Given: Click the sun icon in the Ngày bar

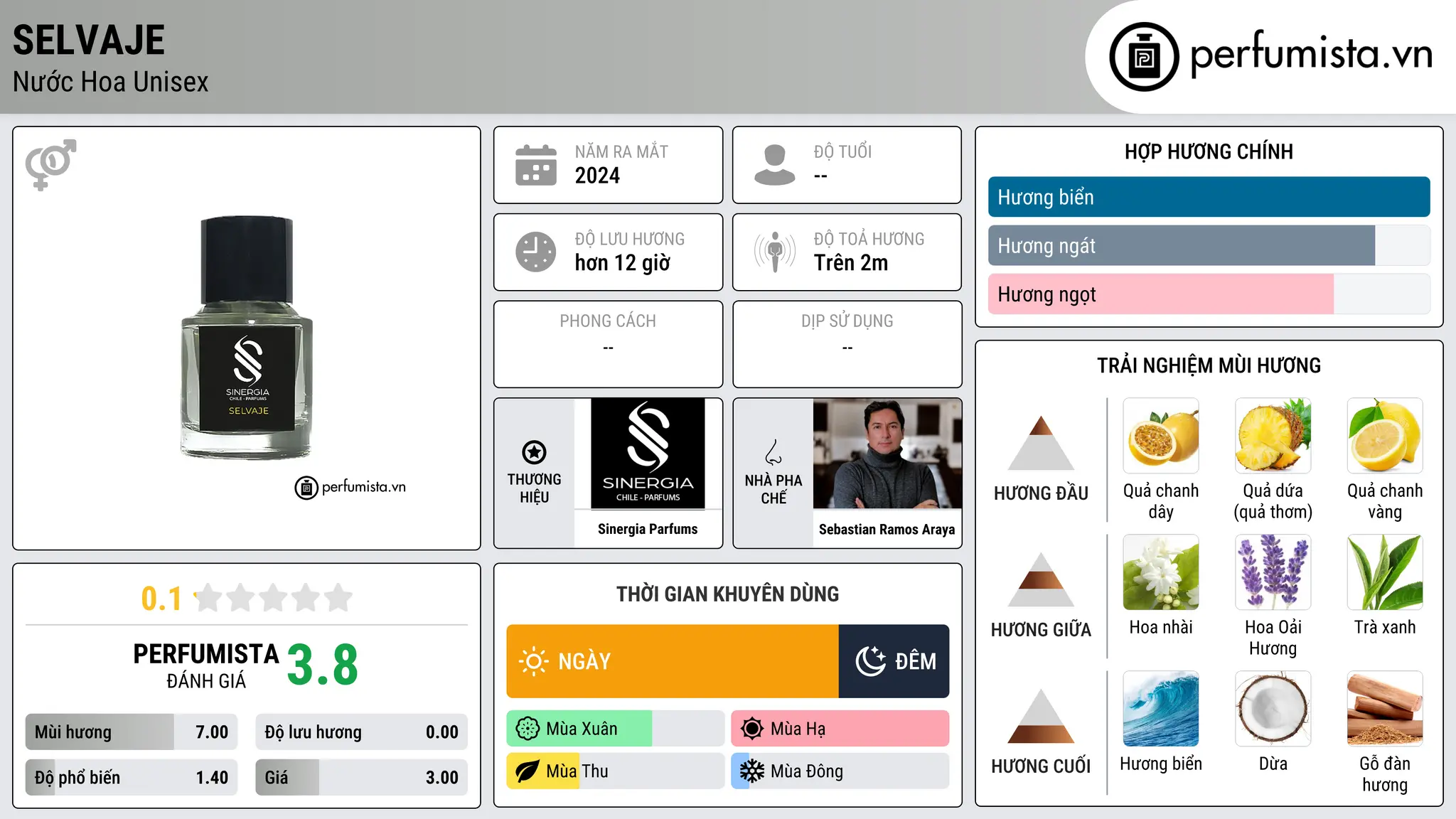Looking at the screenshot, I should (533, 661).
